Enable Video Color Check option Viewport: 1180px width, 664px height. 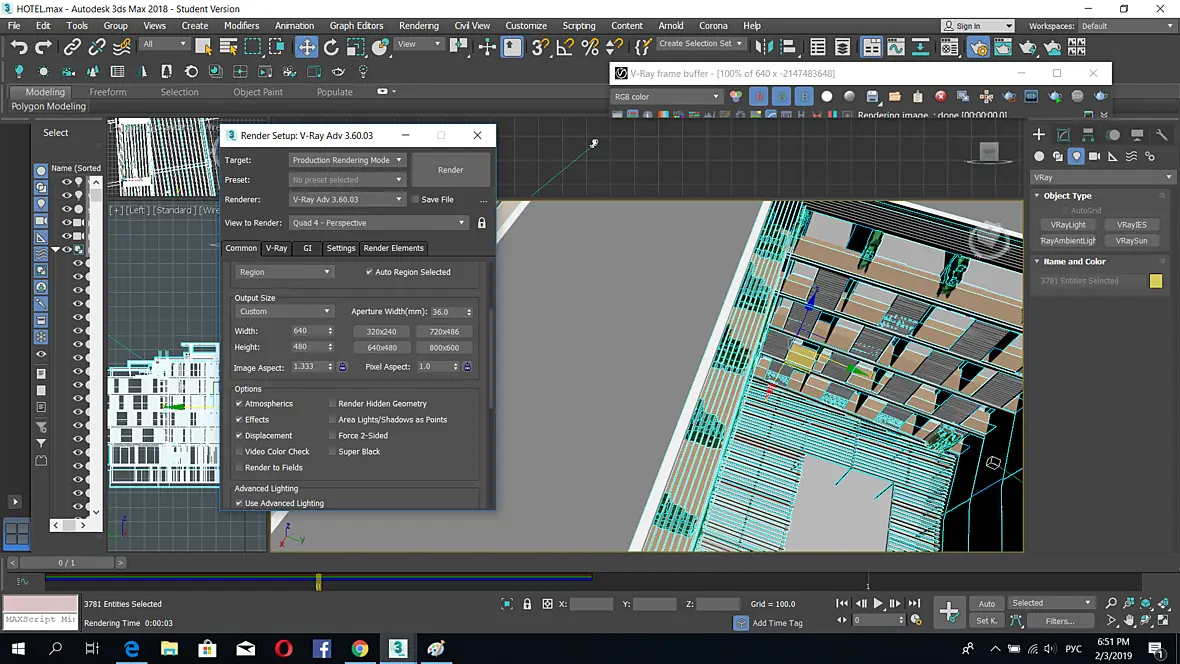[x=239, y=452]
